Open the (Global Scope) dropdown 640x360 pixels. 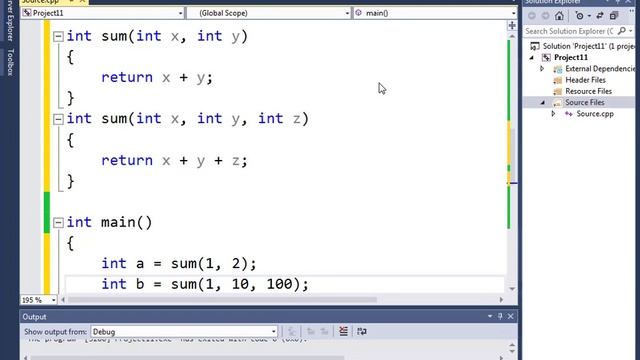(269, 13)
